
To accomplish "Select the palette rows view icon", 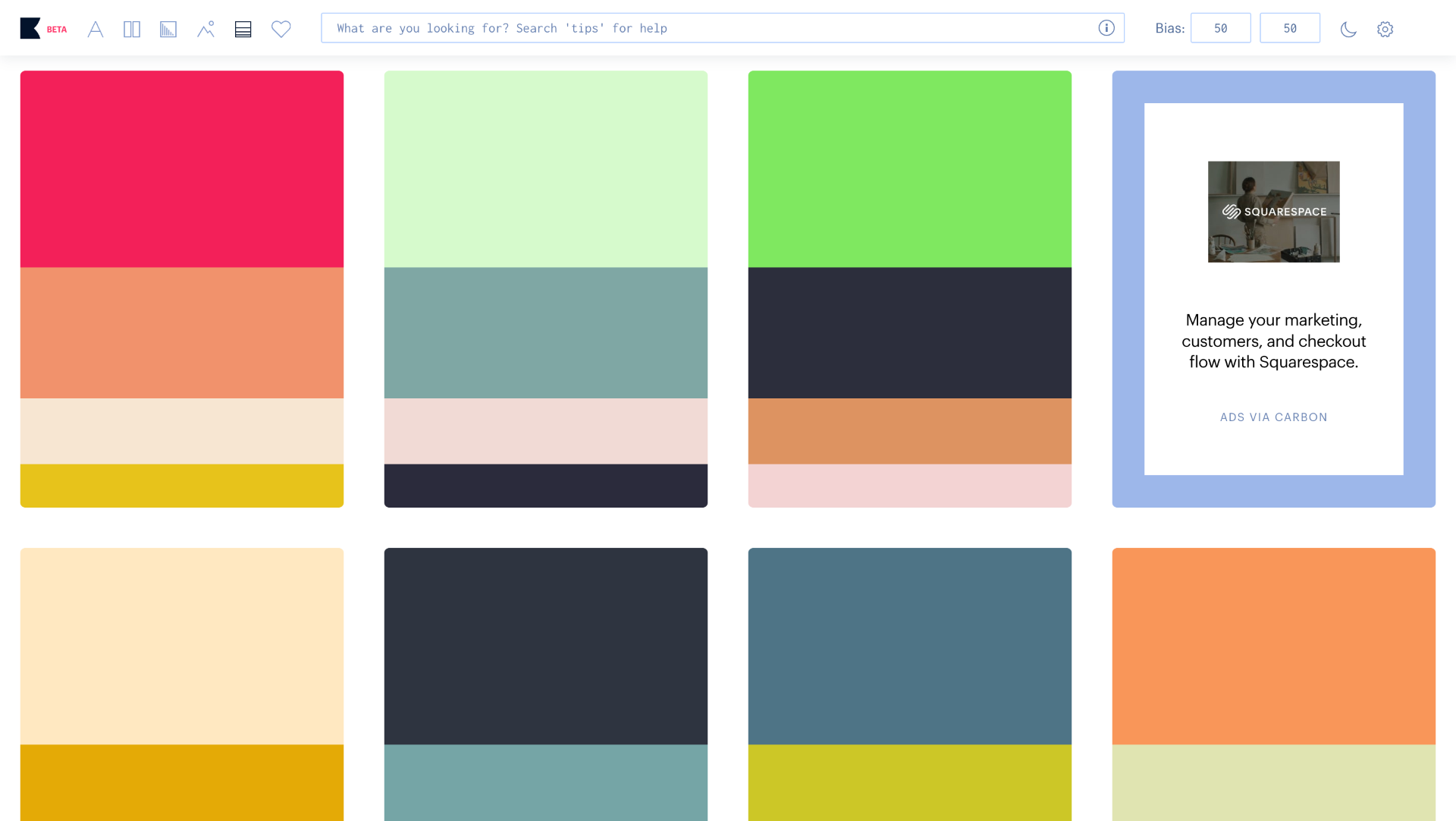I will click(x=243, y=30).
